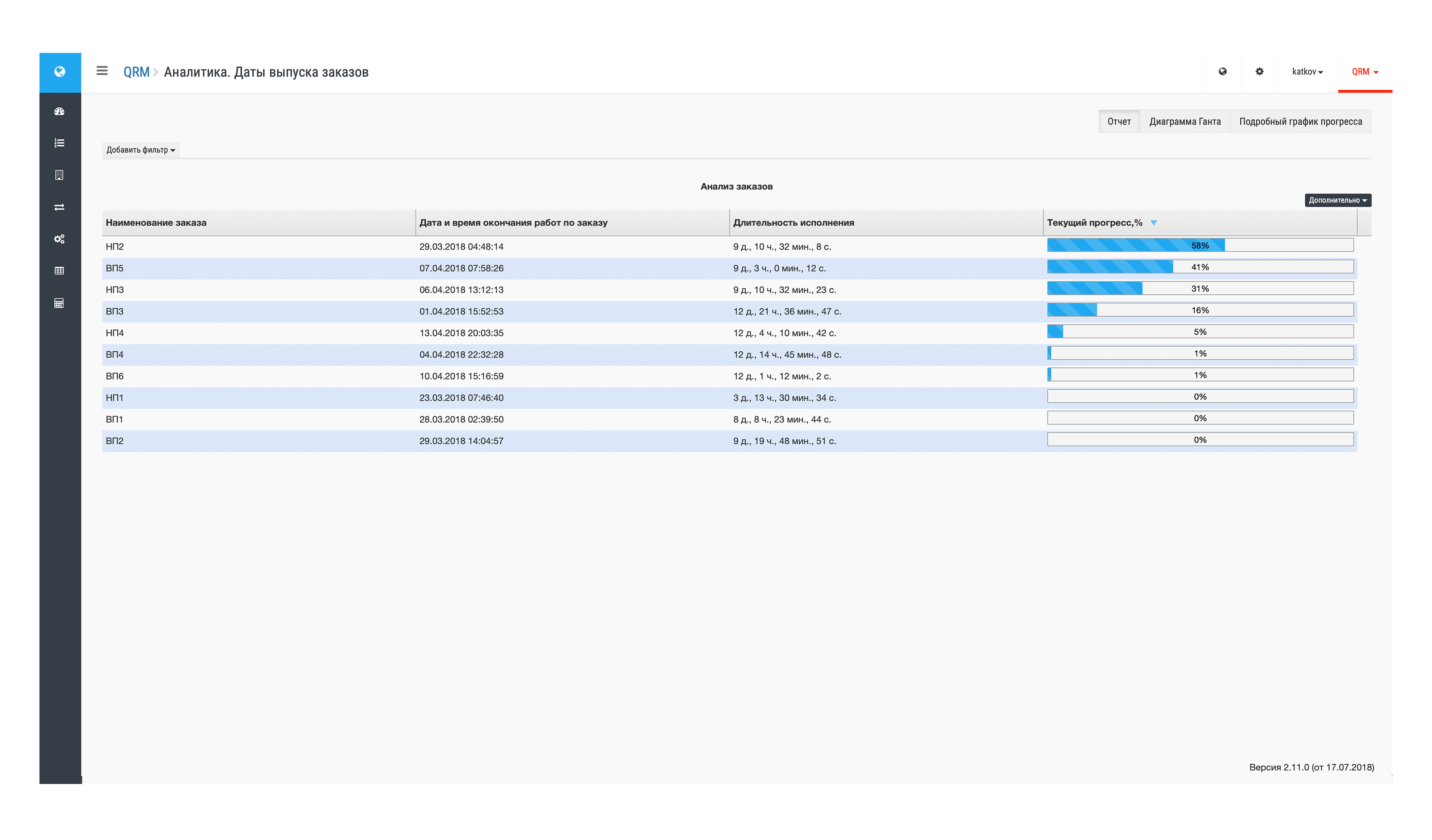1432x840 pixels.
Task: Click the QRM breadcrumb link
Action: click(136, 72)
